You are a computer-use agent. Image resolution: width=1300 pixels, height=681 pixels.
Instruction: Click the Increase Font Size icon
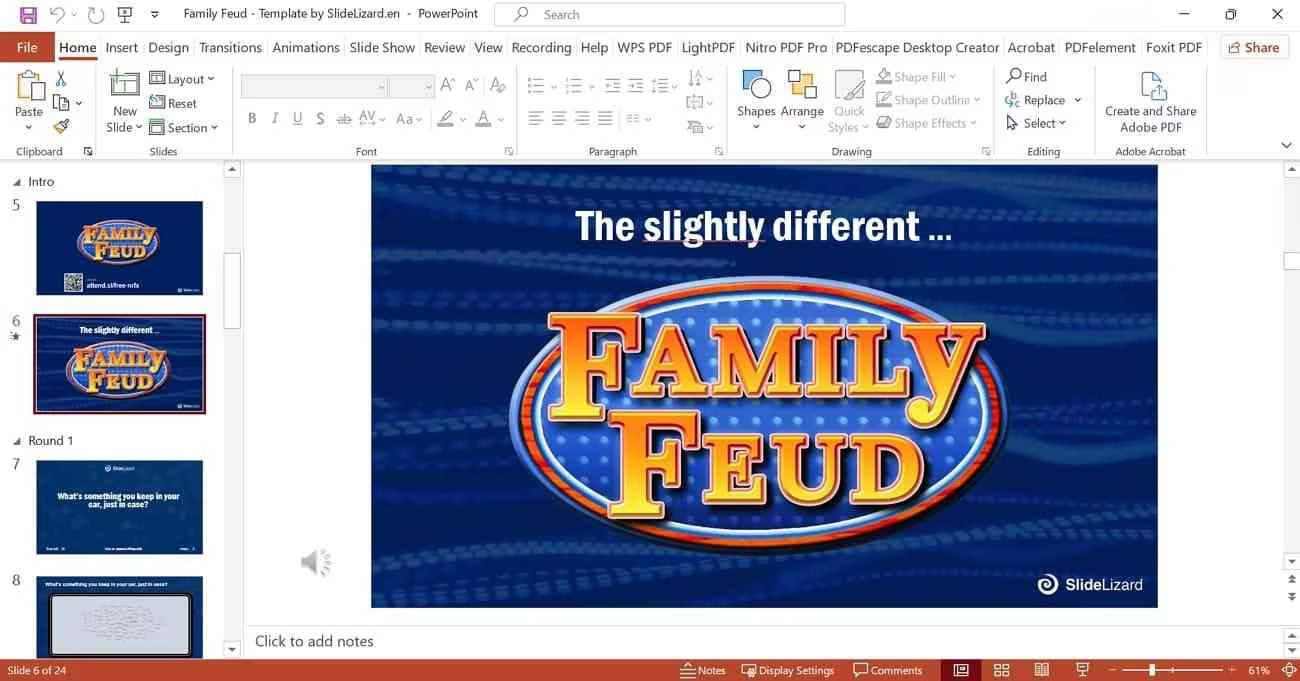point(448,86)
